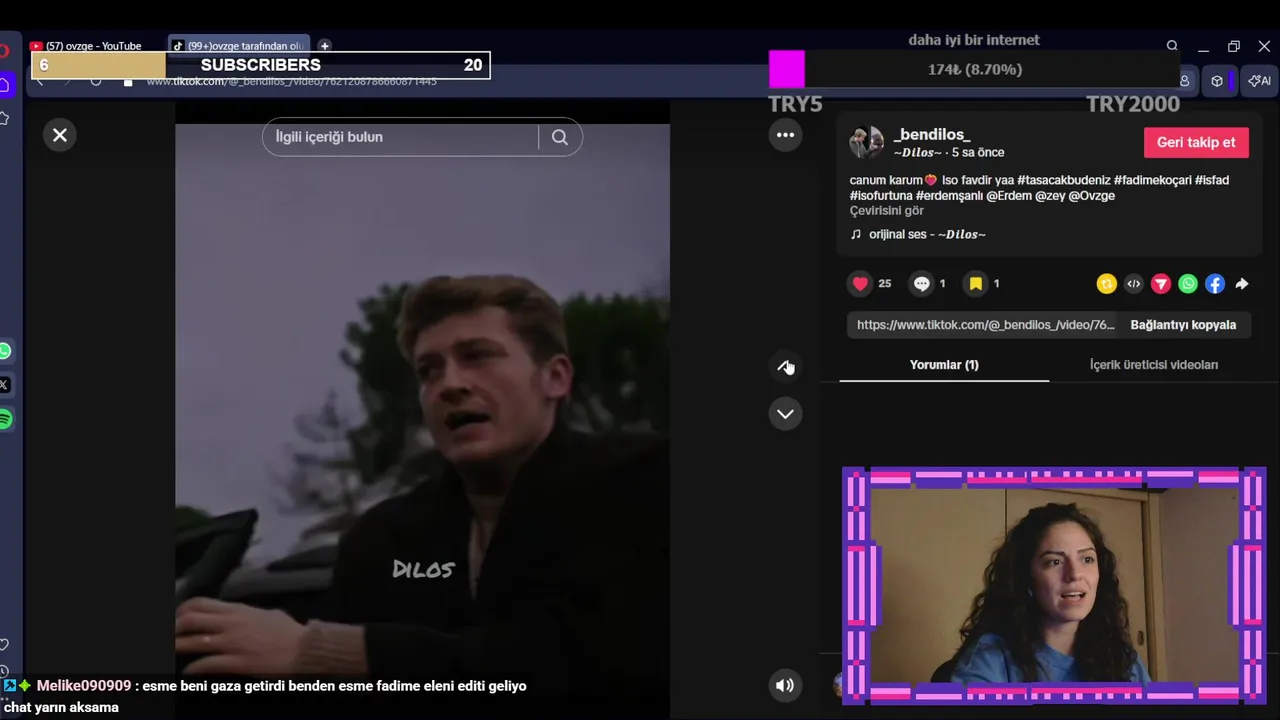Switch to 'ovzge - YouTube' browser tab
Viewport: 1280px width, 720px height.
click(94, 46)
